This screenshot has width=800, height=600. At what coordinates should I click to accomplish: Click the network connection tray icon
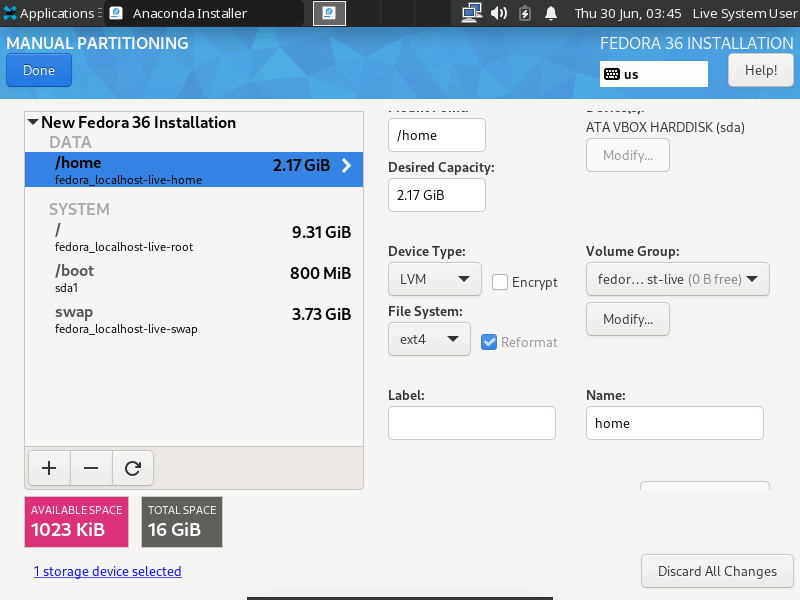pyautogui.click(x=471, y=14)
